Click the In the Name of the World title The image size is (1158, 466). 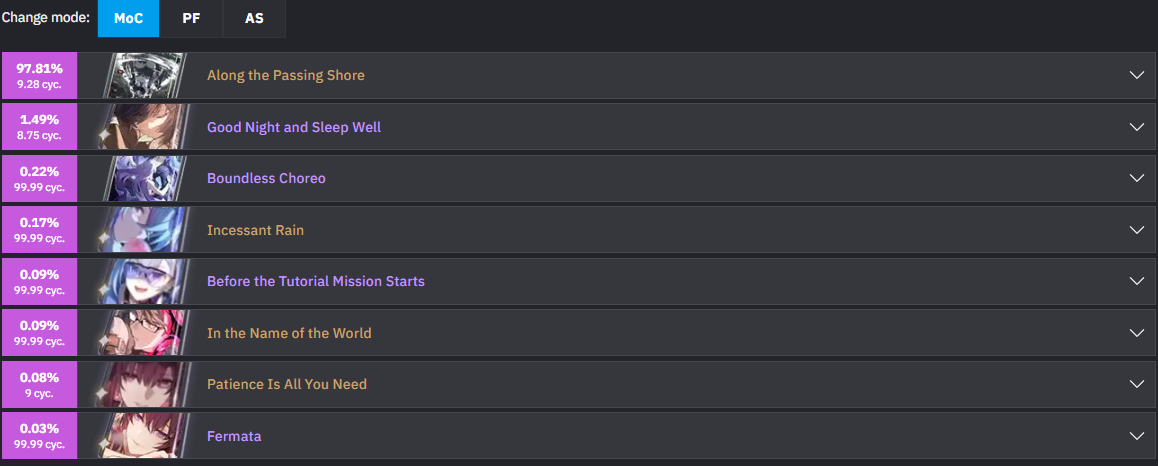click(290, 333)
